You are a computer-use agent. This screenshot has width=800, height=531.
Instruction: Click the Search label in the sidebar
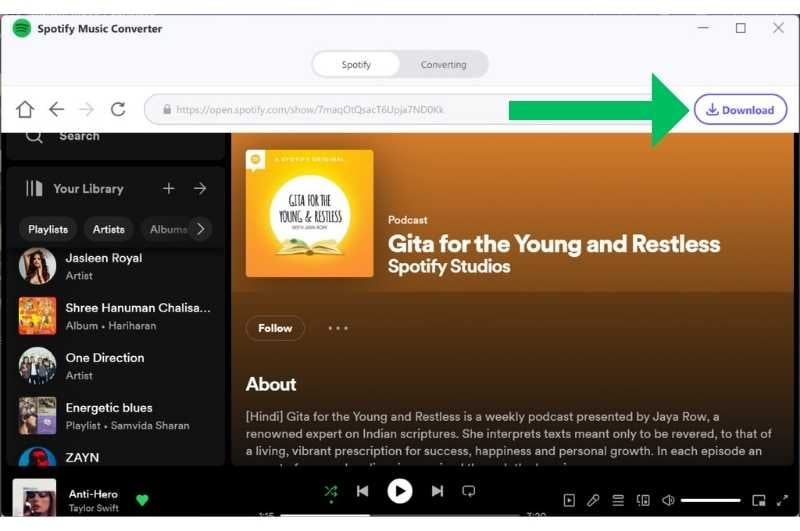tap(80, 136)
